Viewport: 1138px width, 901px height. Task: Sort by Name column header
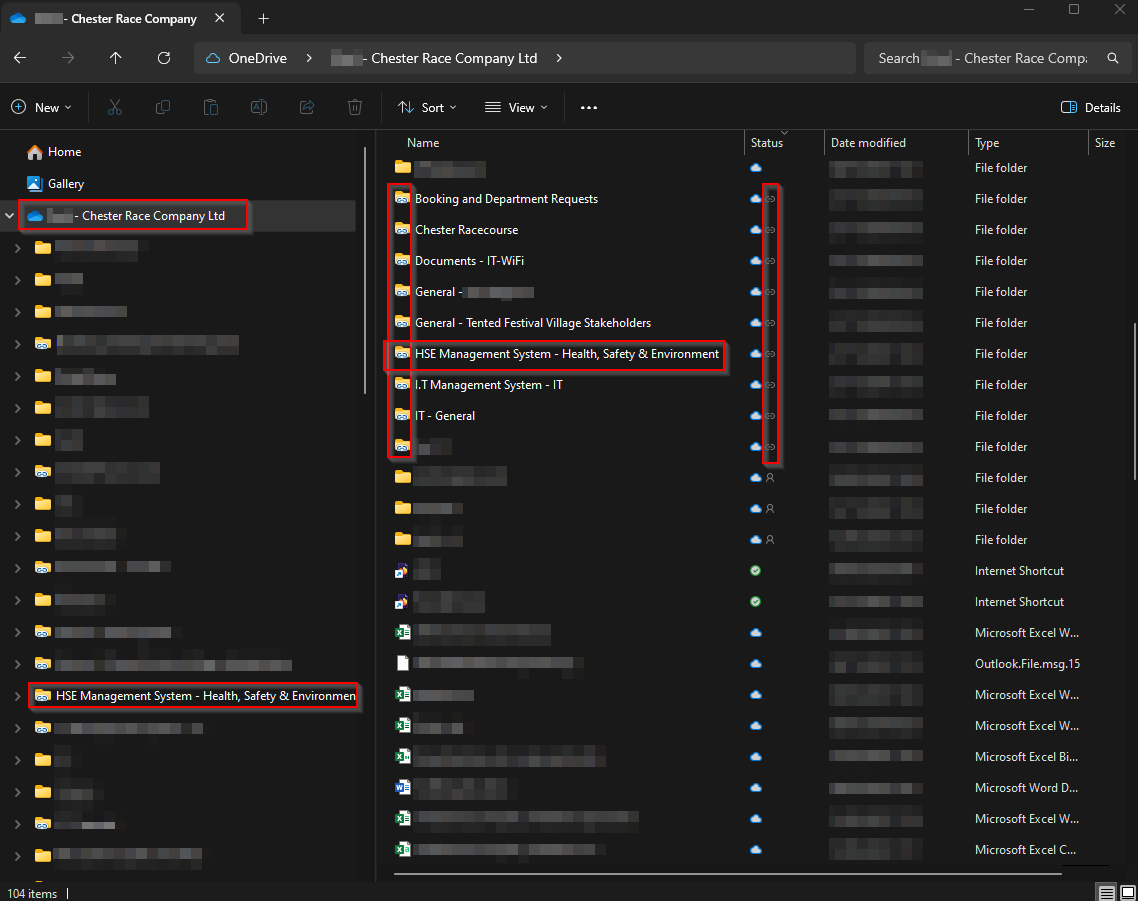[x=423, y=143]
